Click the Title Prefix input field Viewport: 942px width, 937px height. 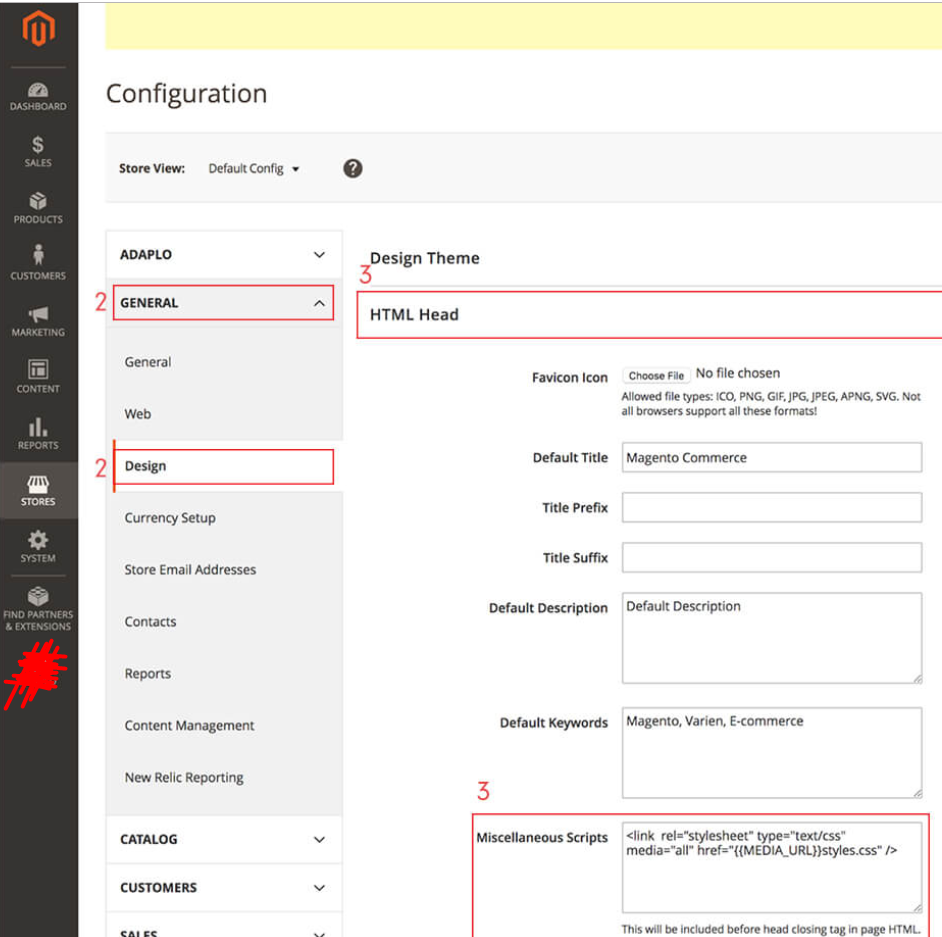coord(772,508)
